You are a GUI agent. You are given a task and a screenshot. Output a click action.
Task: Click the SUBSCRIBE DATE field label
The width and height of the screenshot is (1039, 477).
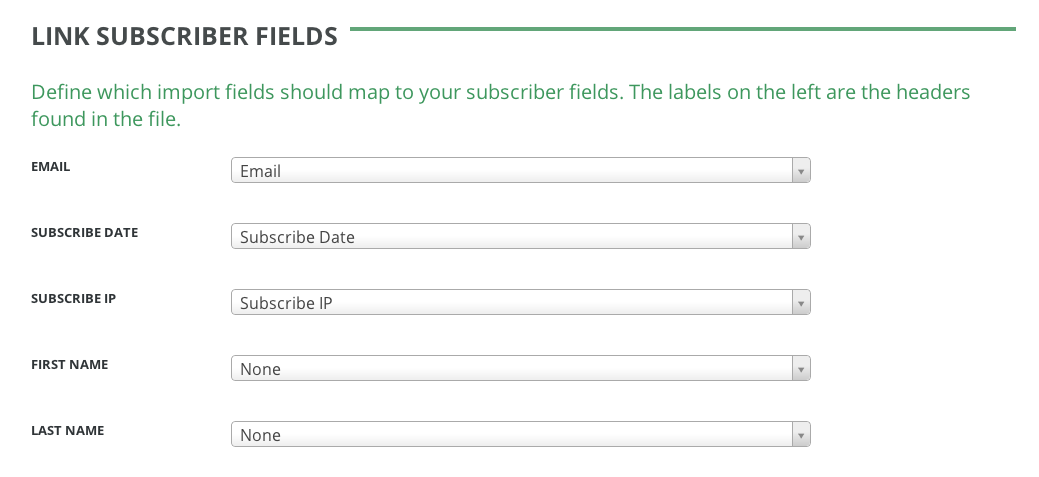[85, 232]
